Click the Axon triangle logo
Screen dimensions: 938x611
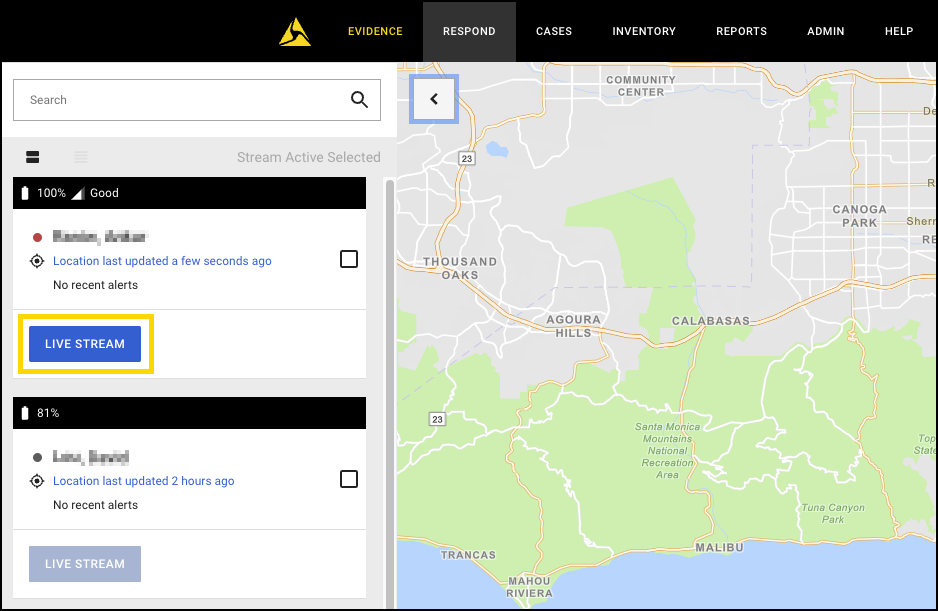pyautogui.click(x=295, y=33)
